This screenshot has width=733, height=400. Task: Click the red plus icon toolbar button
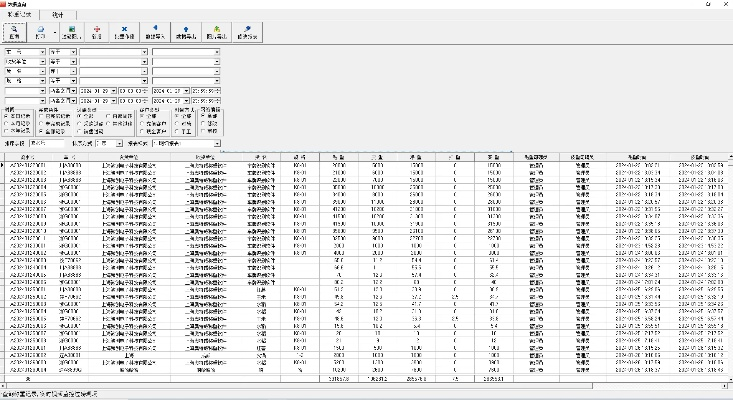point(97,33)
